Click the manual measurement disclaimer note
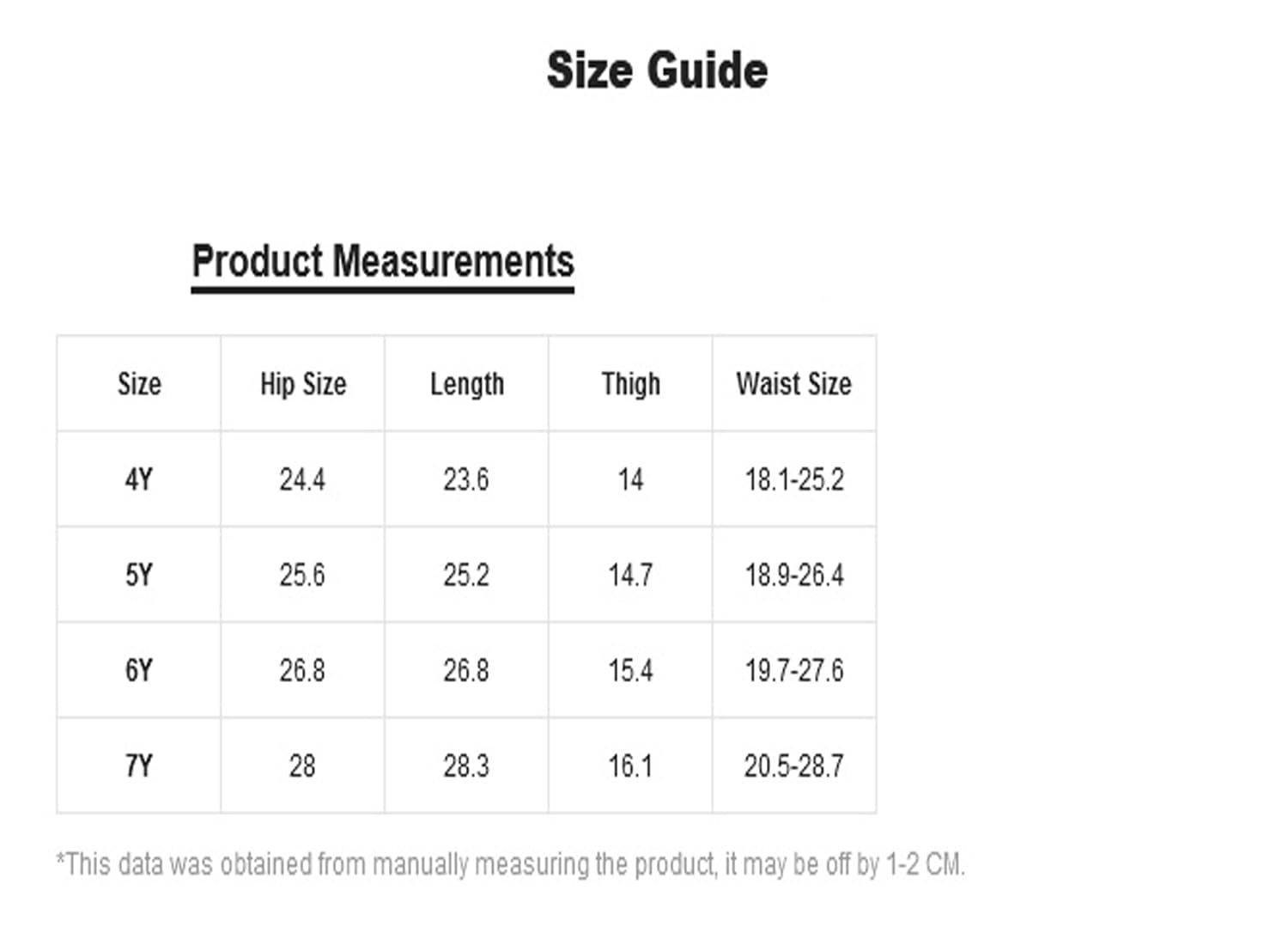Viewport: 1288px width, 945px height. [511, 864]
